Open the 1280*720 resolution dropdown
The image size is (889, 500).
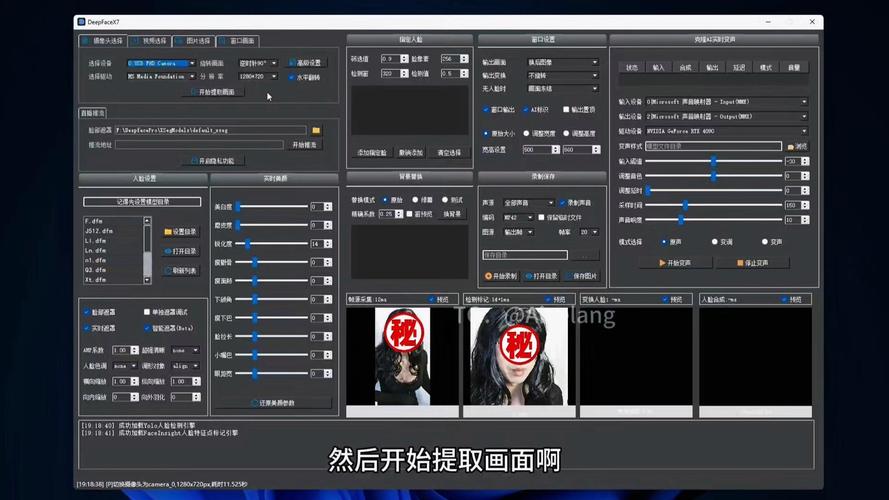258,77
